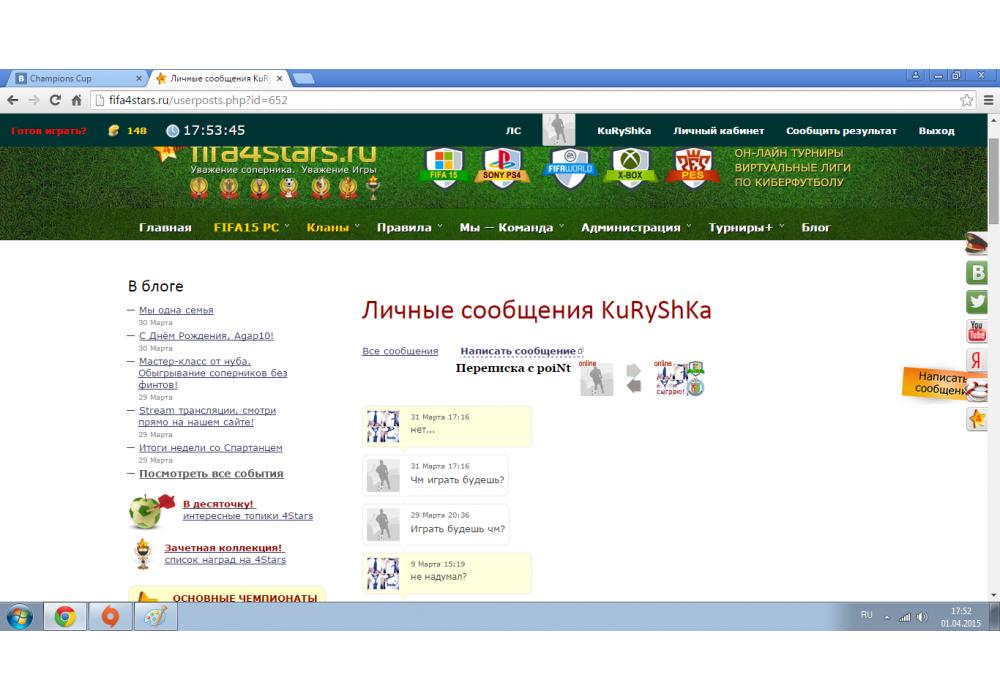The height and width of the screenshot is (700, 1000).
Task: Open Зачетная коллекция! awards link
Action: point(223,548)
